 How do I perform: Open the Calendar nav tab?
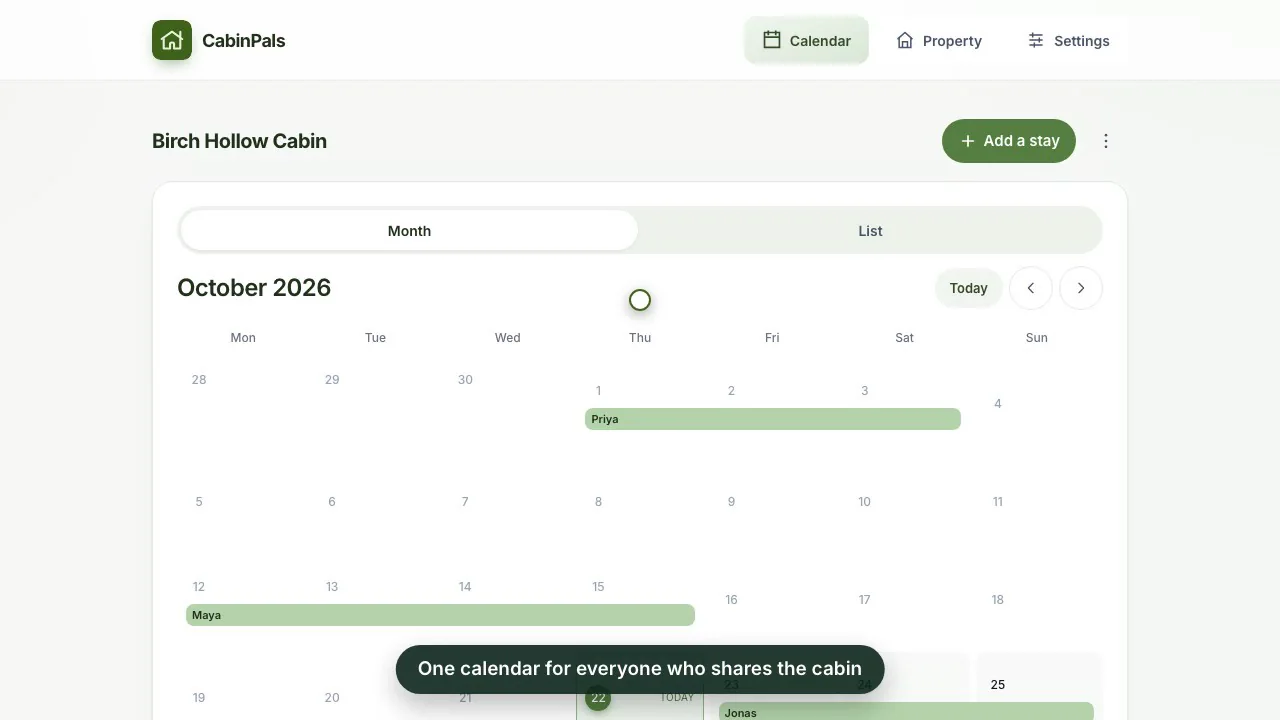click(x=806, y=41)
